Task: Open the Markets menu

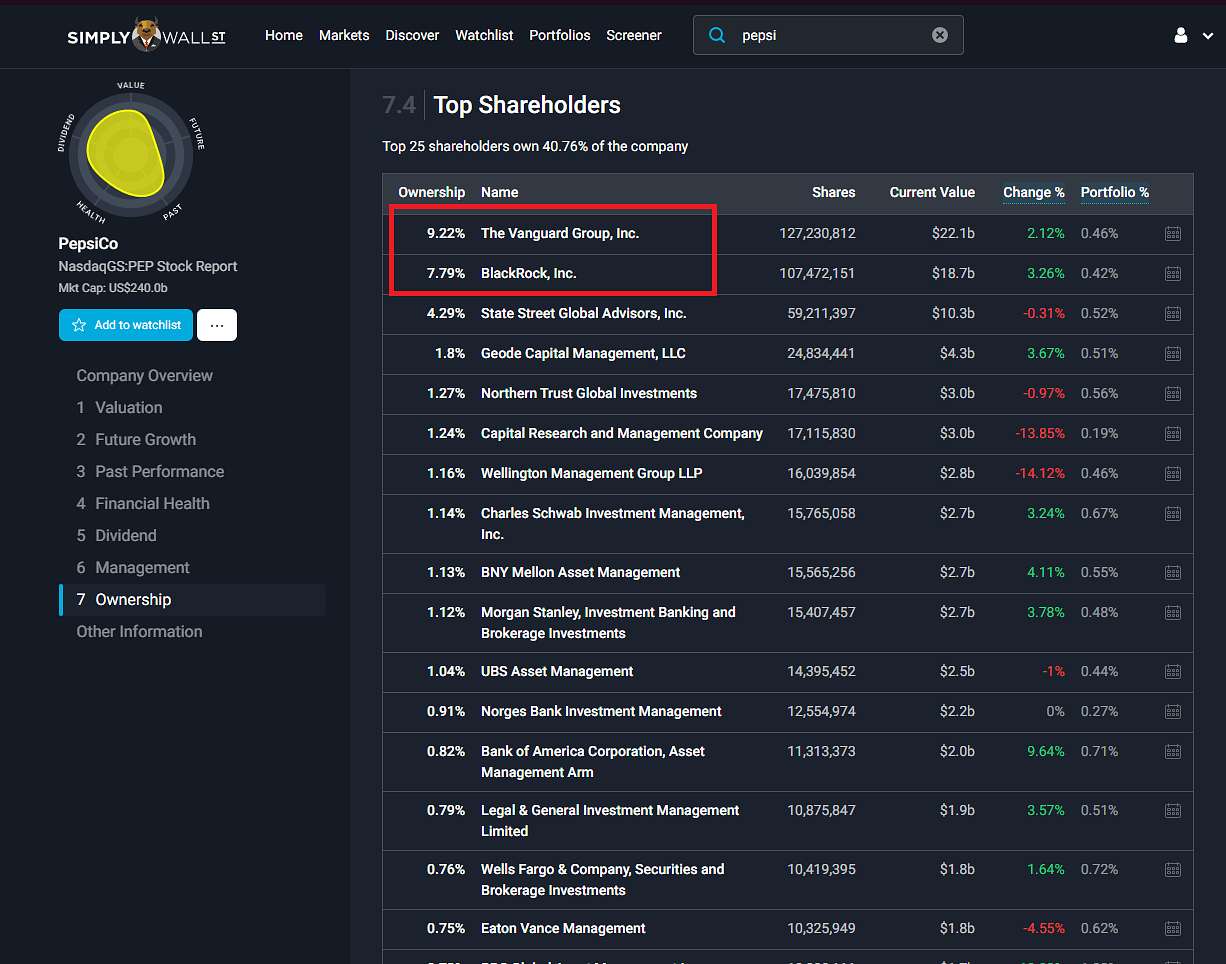Action: click(344, 35)
